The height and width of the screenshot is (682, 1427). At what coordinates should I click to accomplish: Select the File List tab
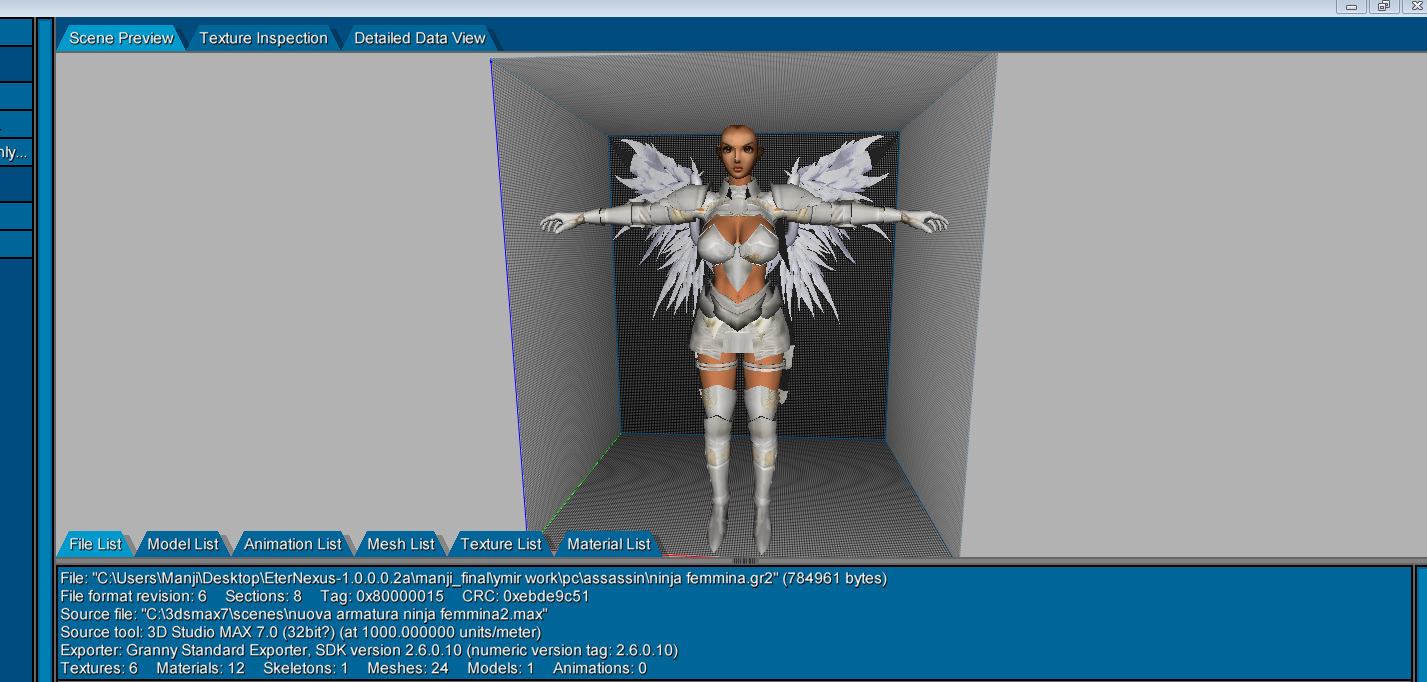(x=95, y=544)
